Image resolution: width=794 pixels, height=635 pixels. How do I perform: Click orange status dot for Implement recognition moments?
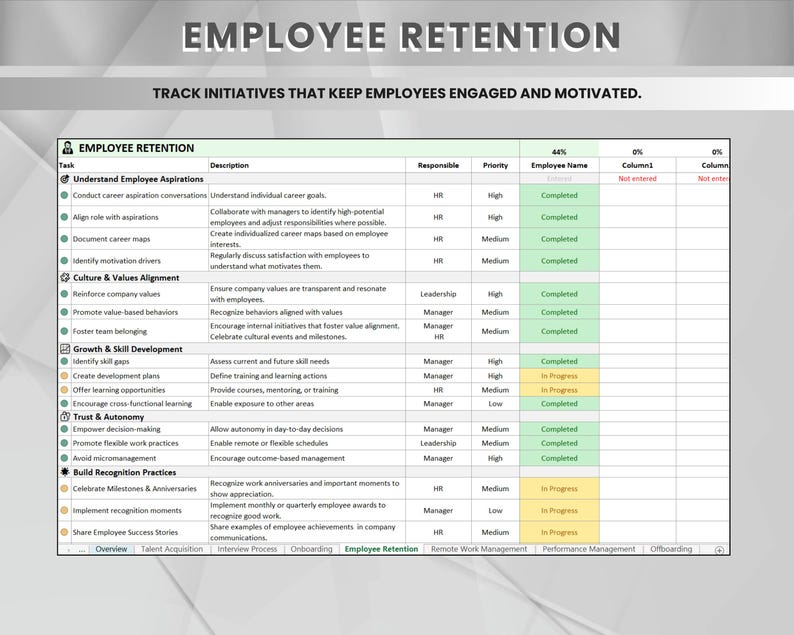click(64, 510)
